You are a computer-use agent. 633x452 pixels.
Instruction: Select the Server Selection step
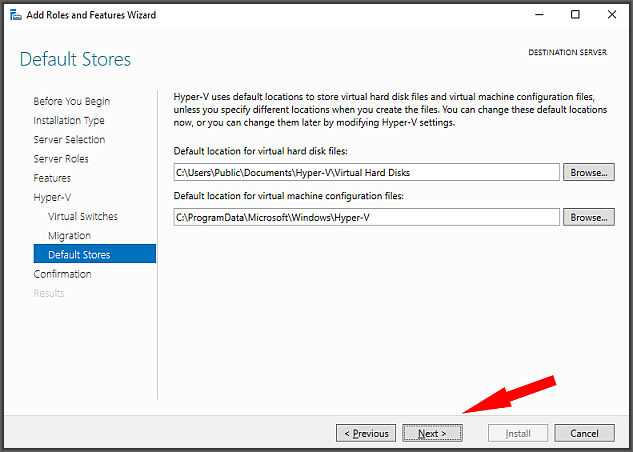click(69, 139)
